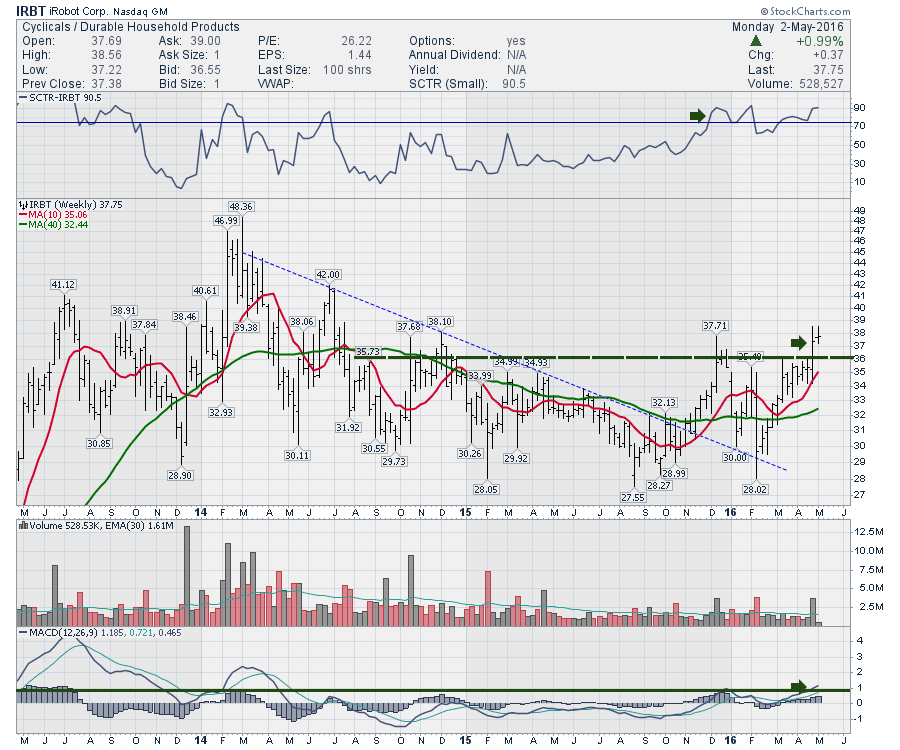Click the 32.13 price label

tap(664, 403)
